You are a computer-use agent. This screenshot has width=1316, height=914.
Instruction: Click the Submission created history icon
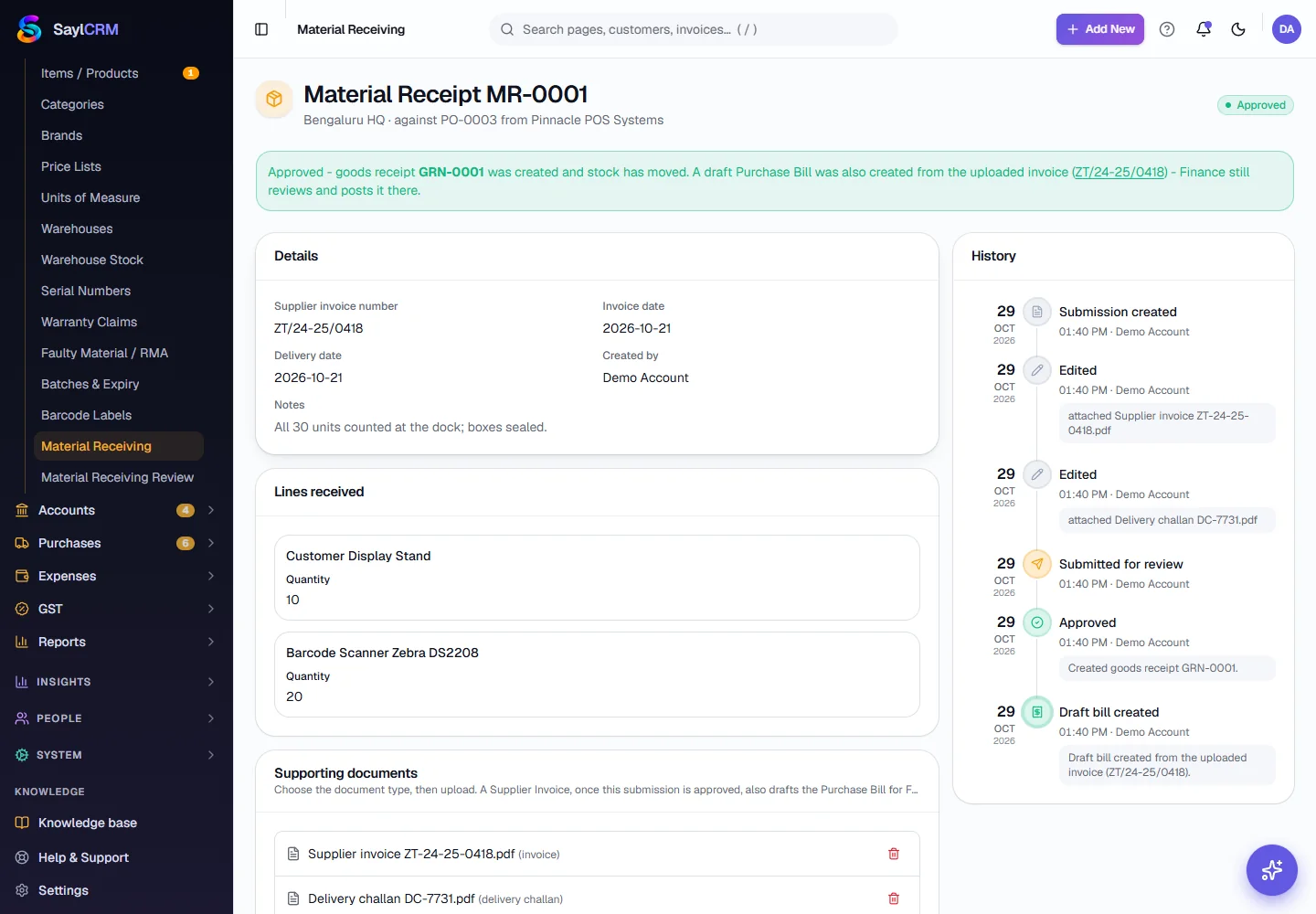1037,312
